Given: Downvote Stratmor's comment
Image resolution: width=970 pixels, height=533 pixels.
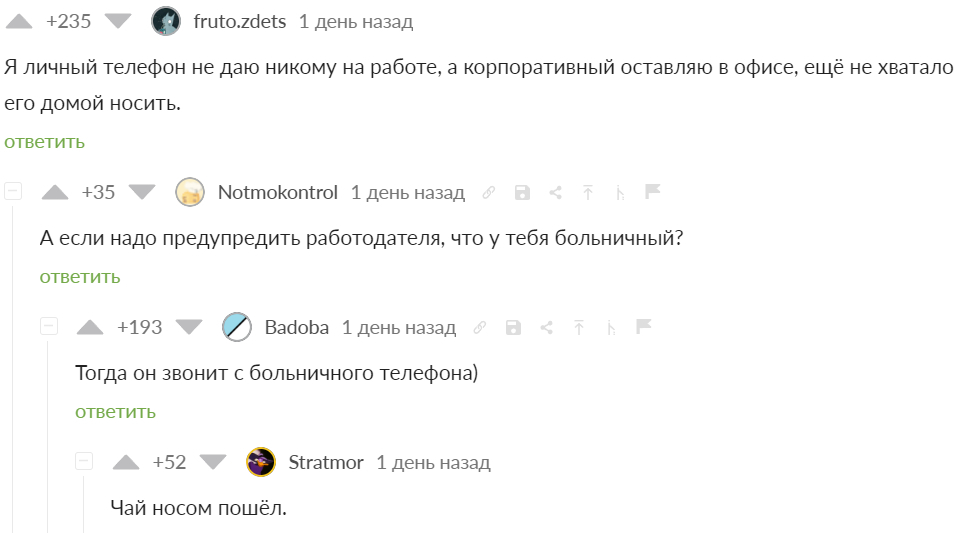Looking at the screenshot, I should point(213,462).
